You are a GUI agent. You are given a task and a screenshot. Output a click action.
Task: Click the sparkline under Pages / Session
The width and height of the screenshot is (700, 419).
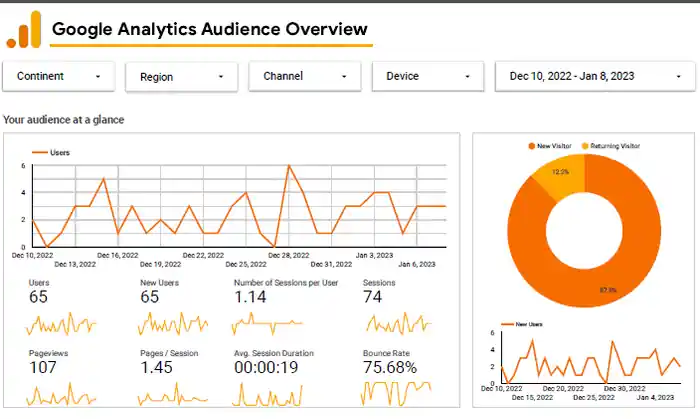point(173,394)
